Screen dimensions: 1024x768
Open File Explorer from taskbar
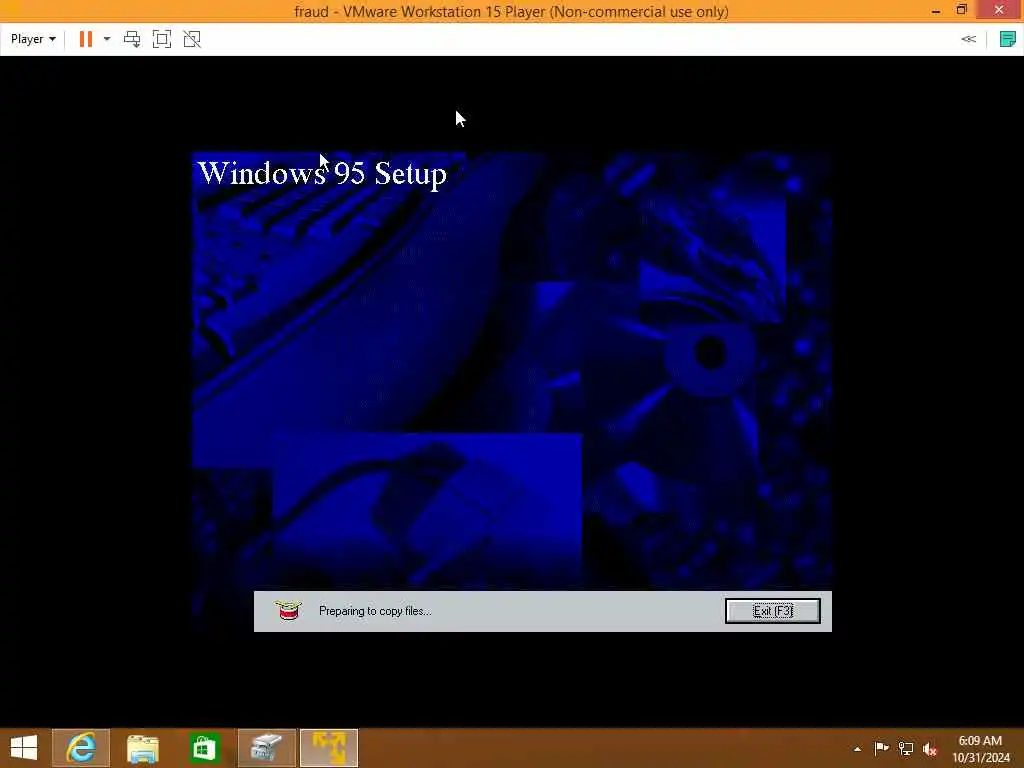point(142,748)
